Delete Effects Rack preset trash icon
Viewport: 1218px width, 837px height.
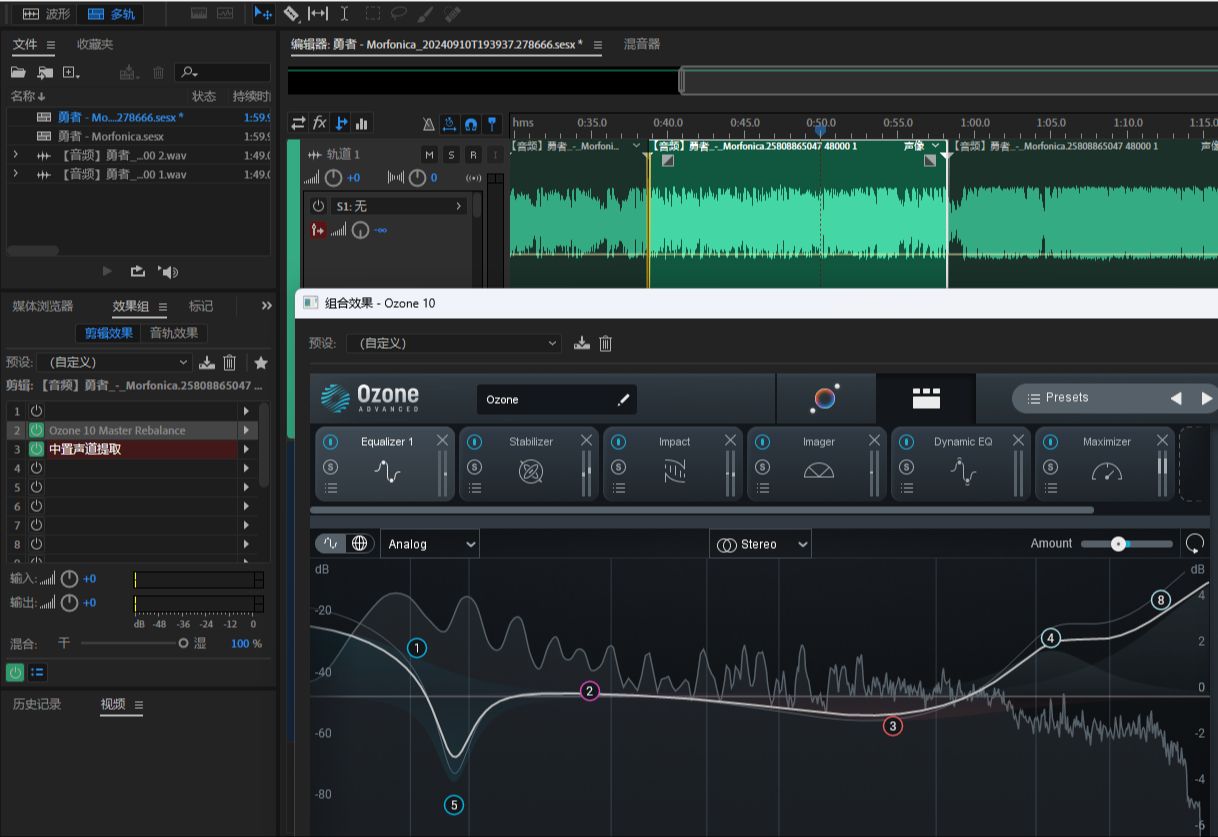click(230, 362)
